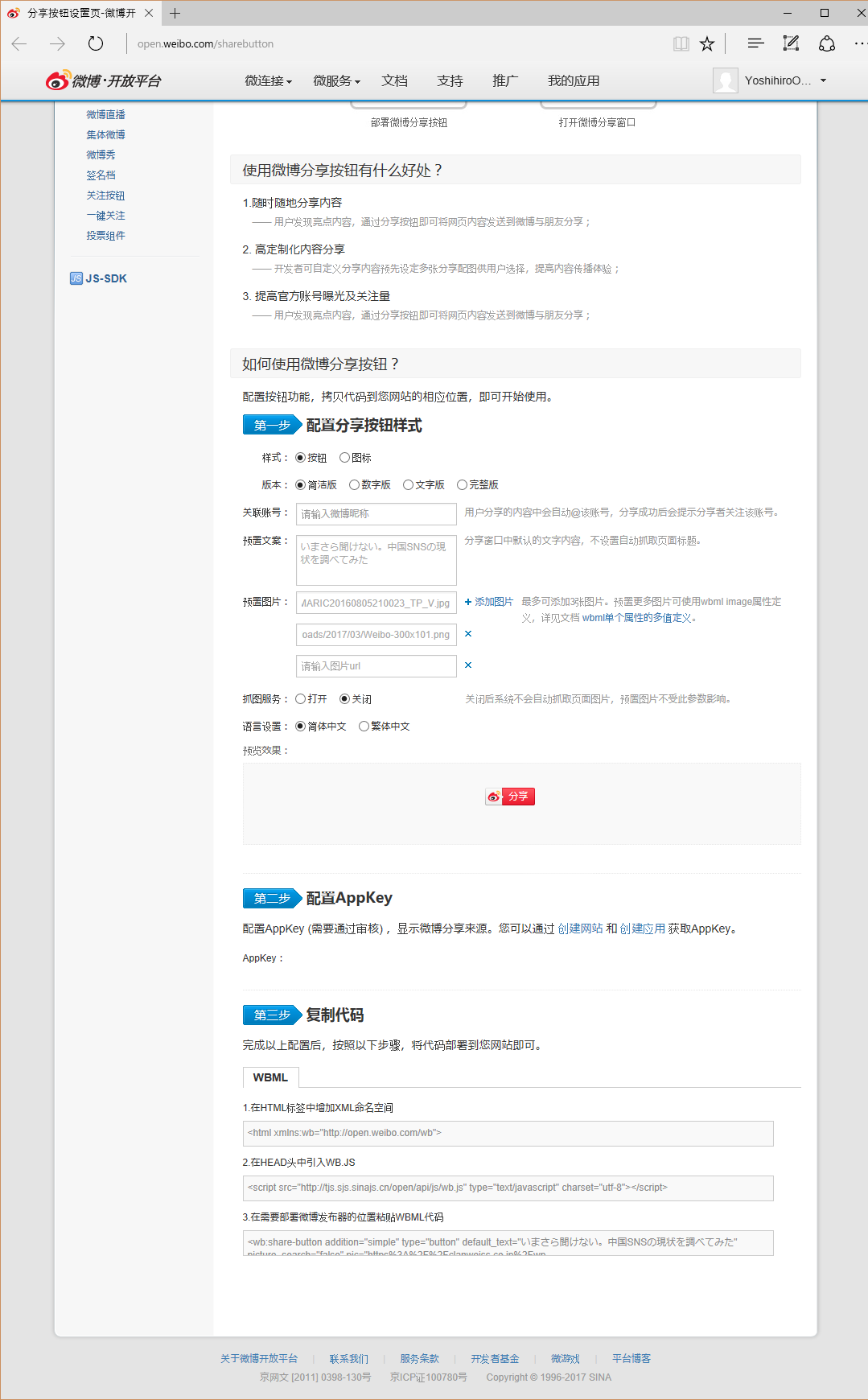
Task: Click the browser address bar
Action: 398,43
